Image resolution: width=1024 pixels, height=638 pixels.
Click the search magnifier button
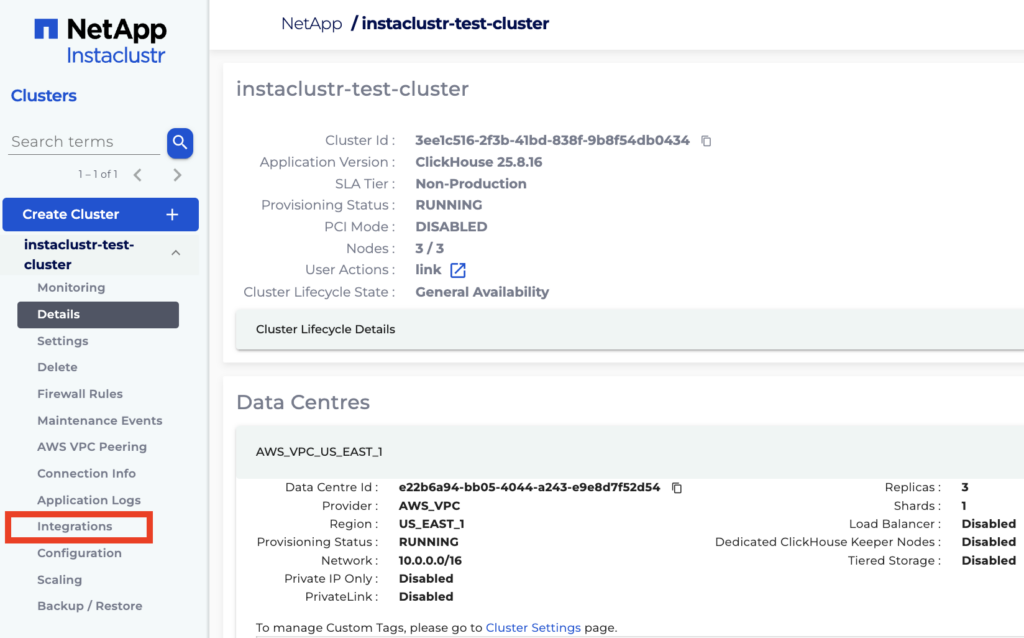[180, 142]
